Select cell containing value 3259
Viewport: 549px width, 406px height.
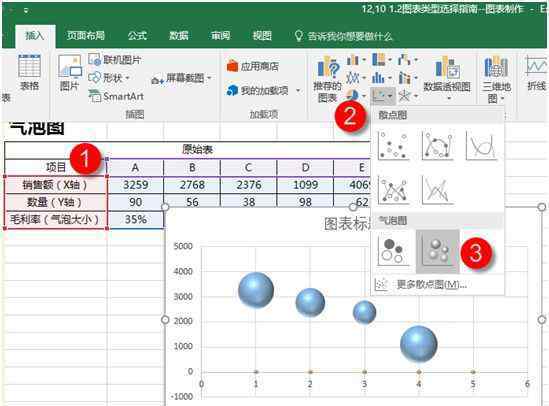[x=135, y=185]
